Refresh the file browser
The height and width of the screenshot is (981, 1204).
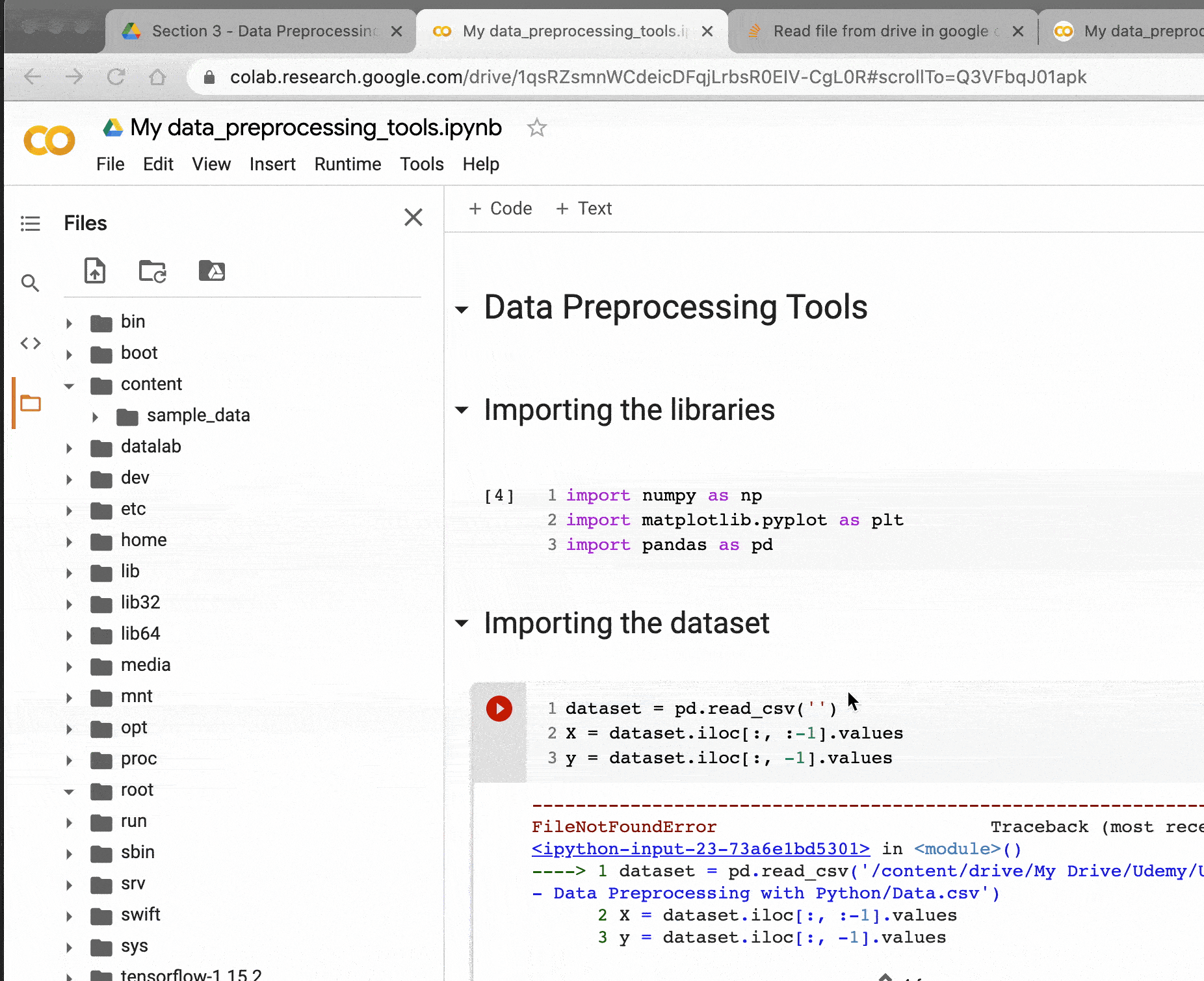tap(152, 271)
